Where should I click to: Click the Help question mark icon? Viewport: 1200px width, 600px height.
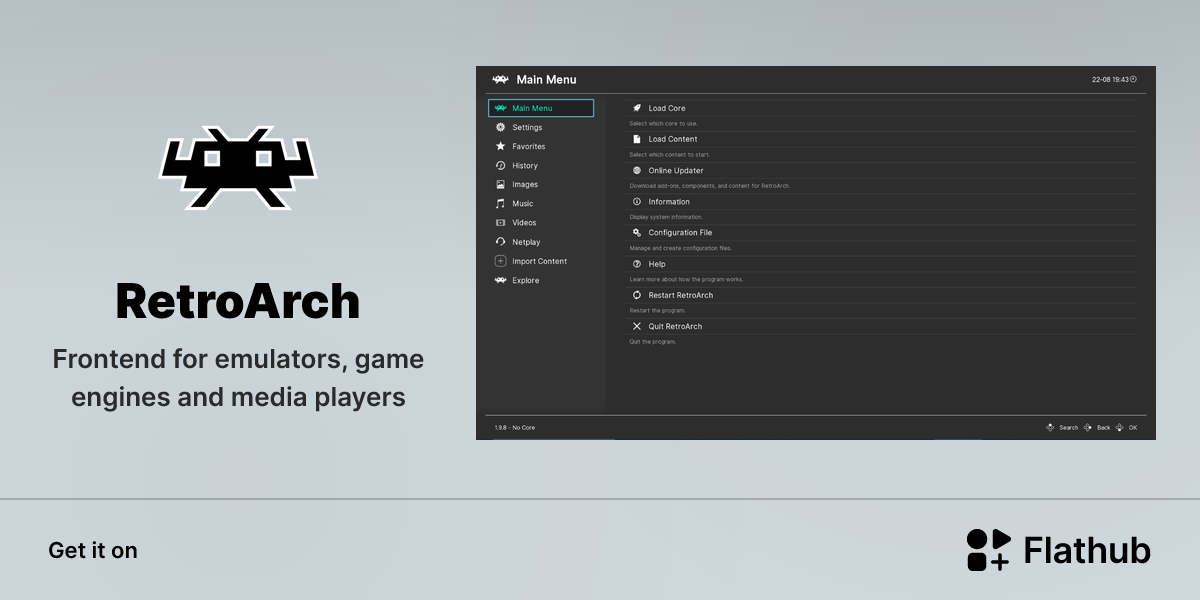point(637,264)
